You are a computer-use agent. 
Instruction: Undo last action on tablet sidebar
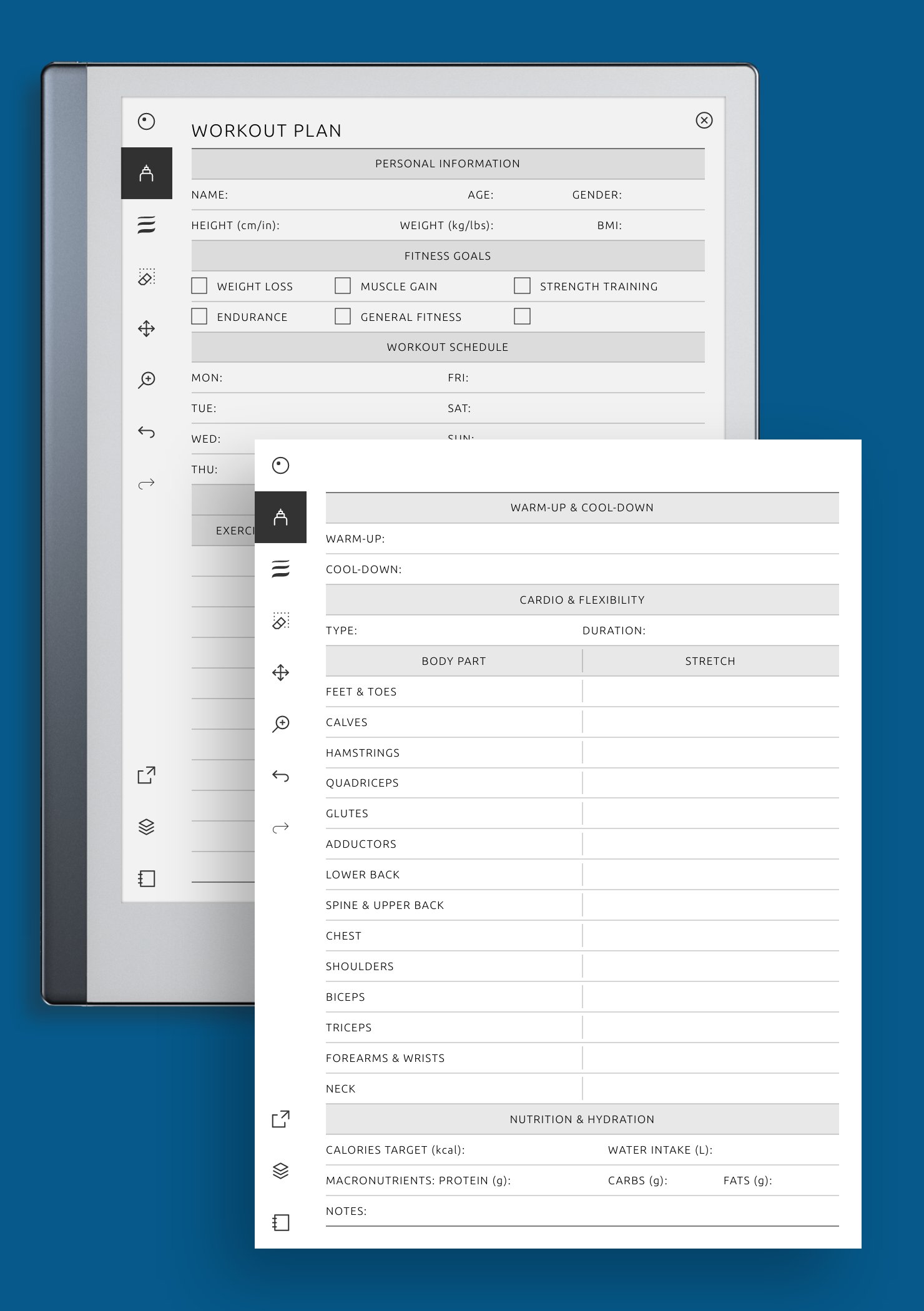click(x=147, y=432)
